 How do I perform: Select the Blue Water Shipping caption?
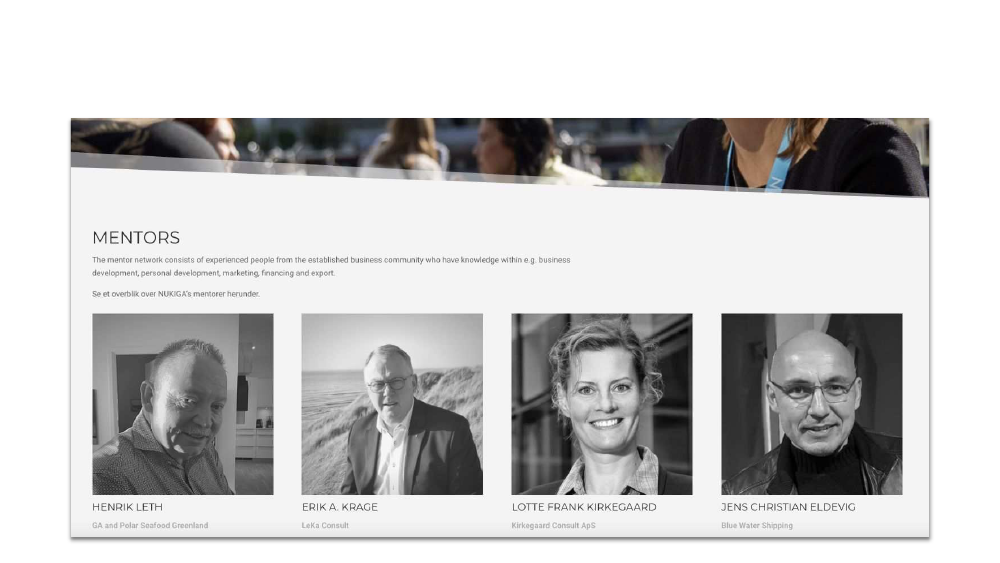757,525
